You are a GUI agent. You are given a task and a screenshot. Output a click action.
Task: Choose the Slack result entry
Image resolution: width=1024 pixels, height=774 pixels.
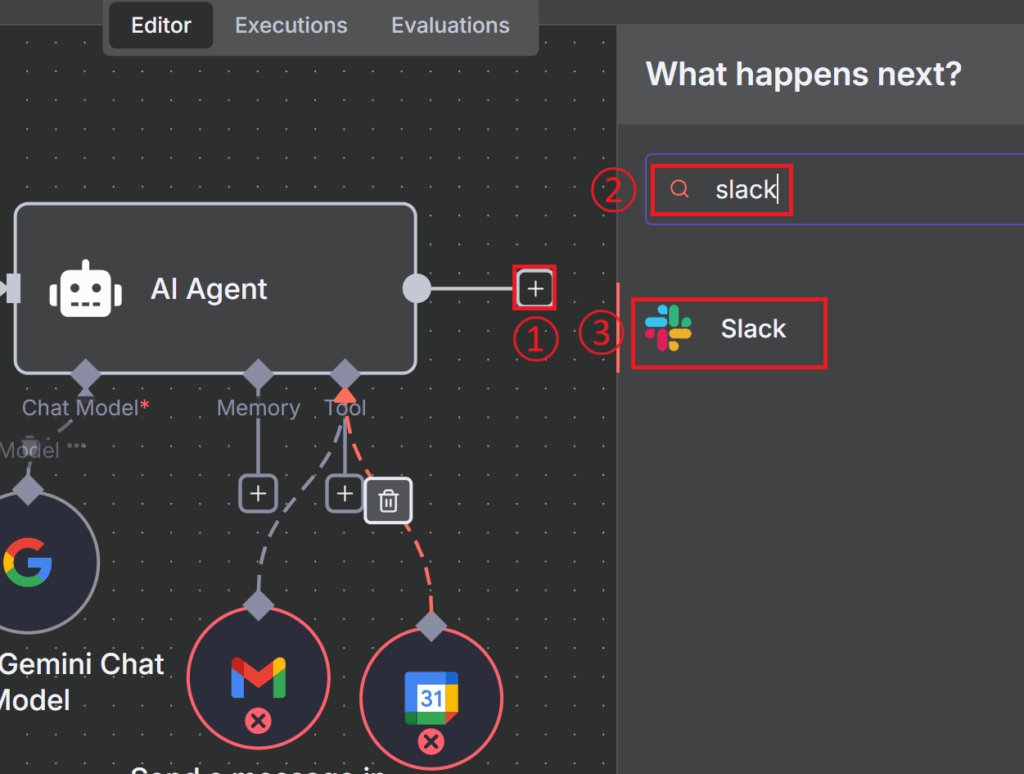[x=752, y=329]
